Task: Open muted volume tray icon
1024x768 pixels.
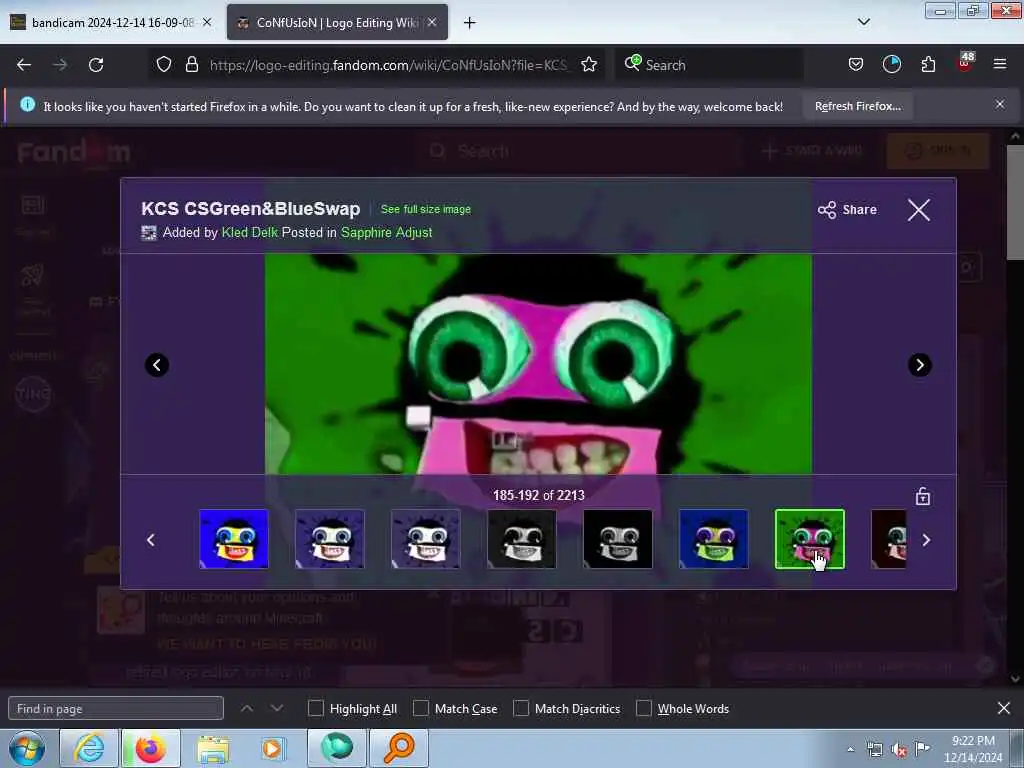Action: 899,750
